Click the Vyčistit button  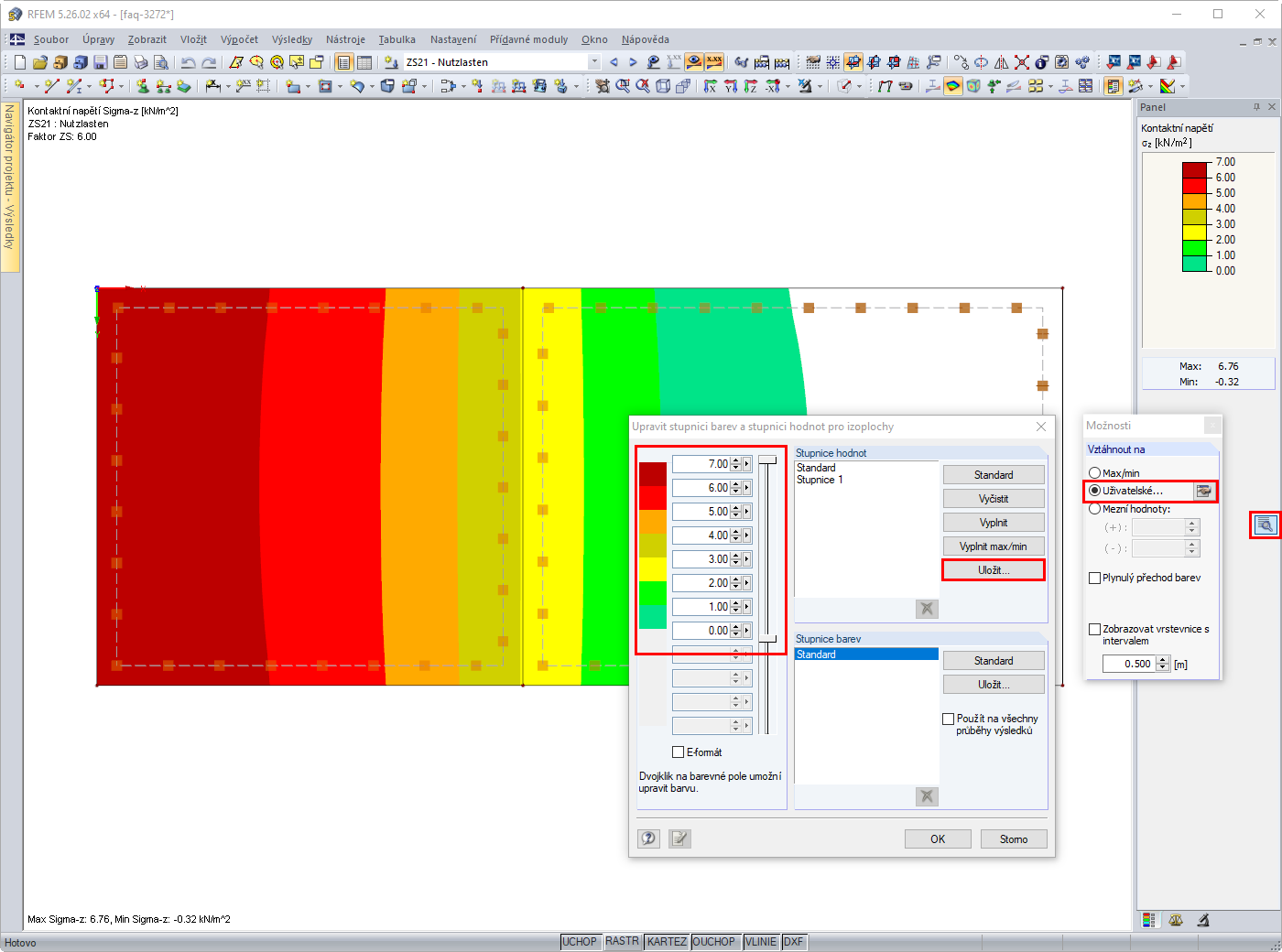[994, 499]
